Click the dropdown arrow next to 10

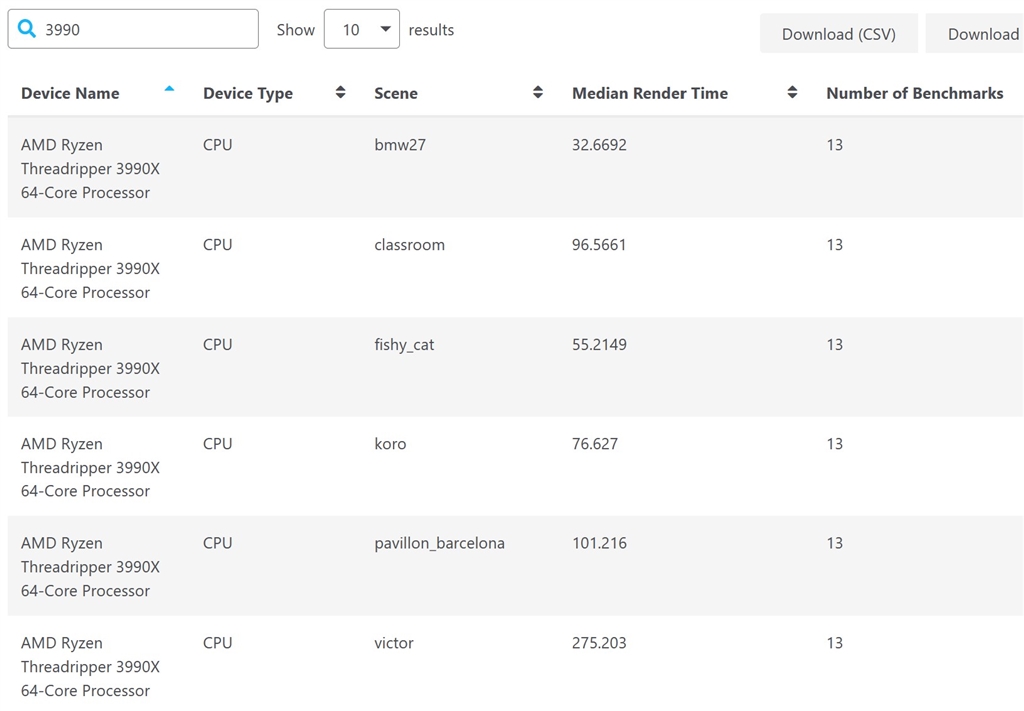[x=385, y=30]
